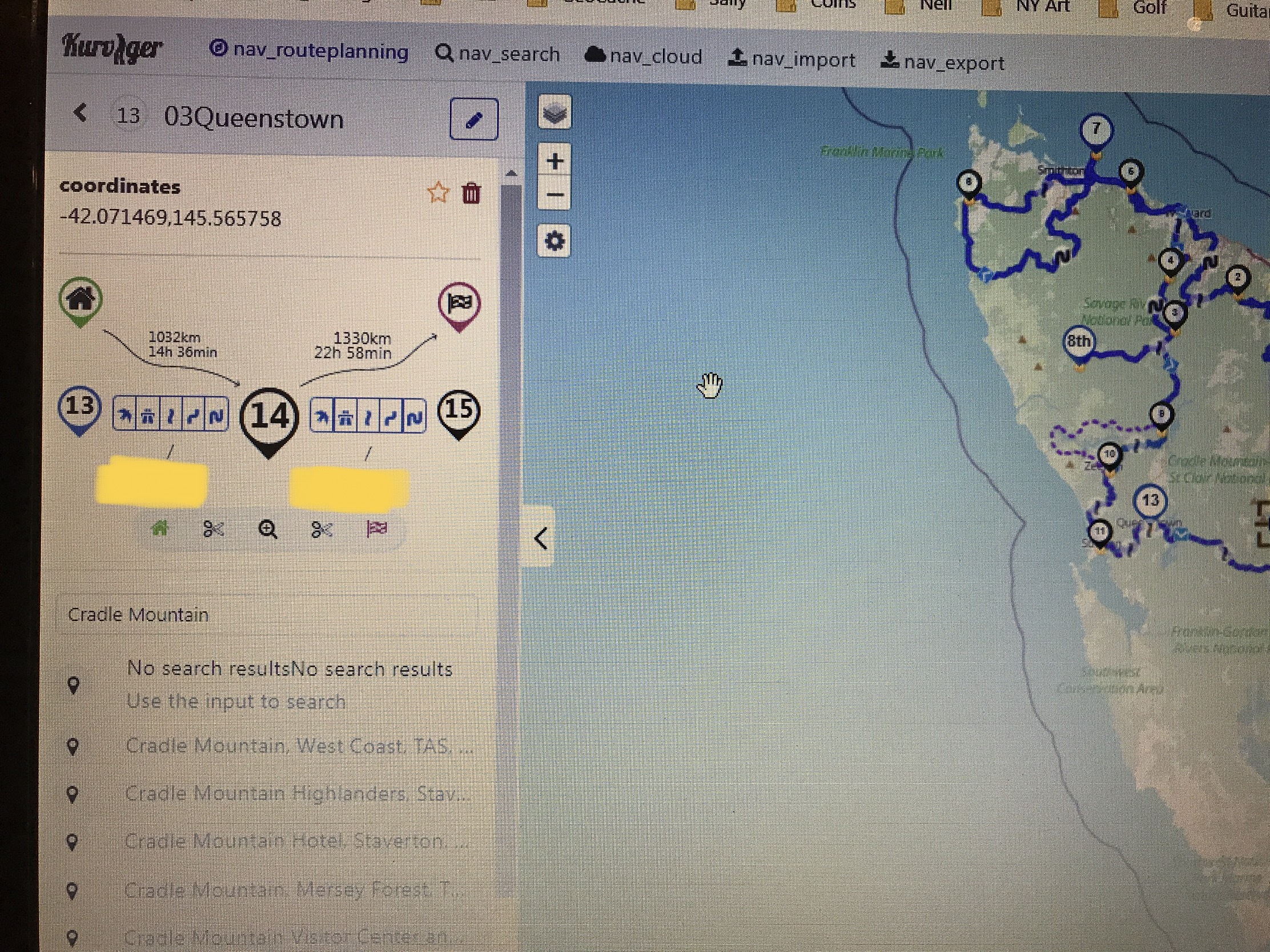This screenshot has height=952, width=1270.
Task: Open the map layers selector
Action: (554, 113)
